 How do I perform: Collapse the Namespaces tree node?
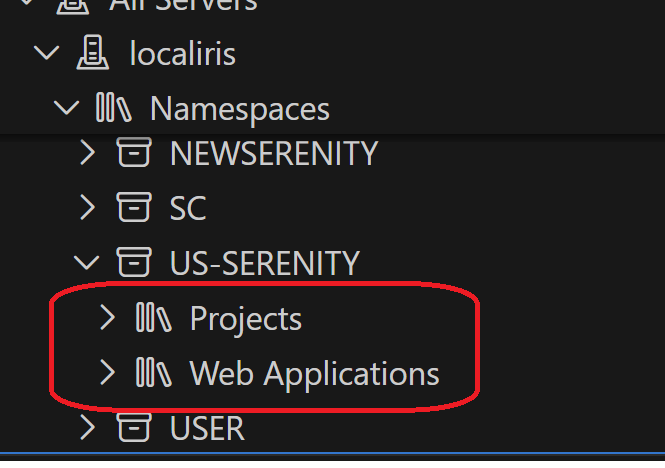(x=67, y=107)
